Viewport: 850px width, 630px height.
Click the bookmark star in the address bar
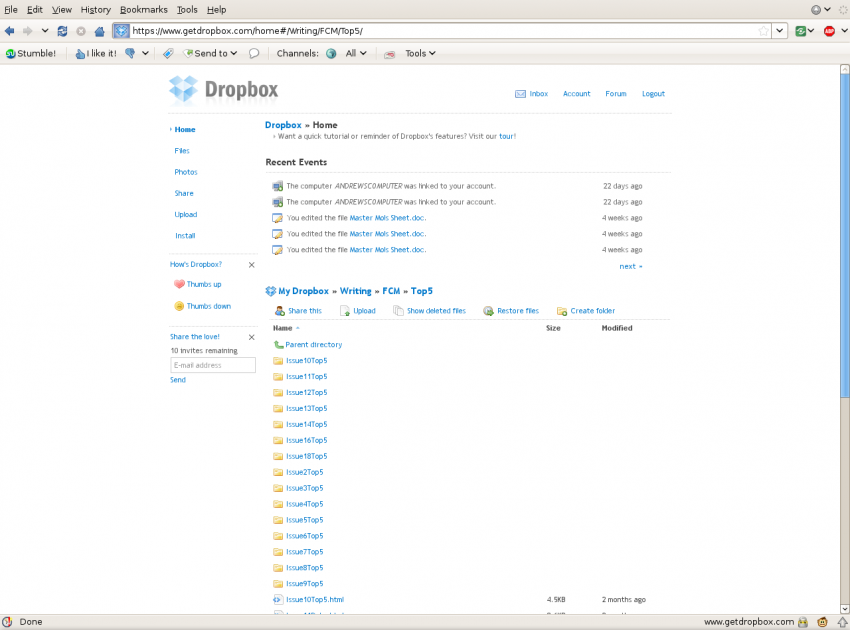(763, 31)
